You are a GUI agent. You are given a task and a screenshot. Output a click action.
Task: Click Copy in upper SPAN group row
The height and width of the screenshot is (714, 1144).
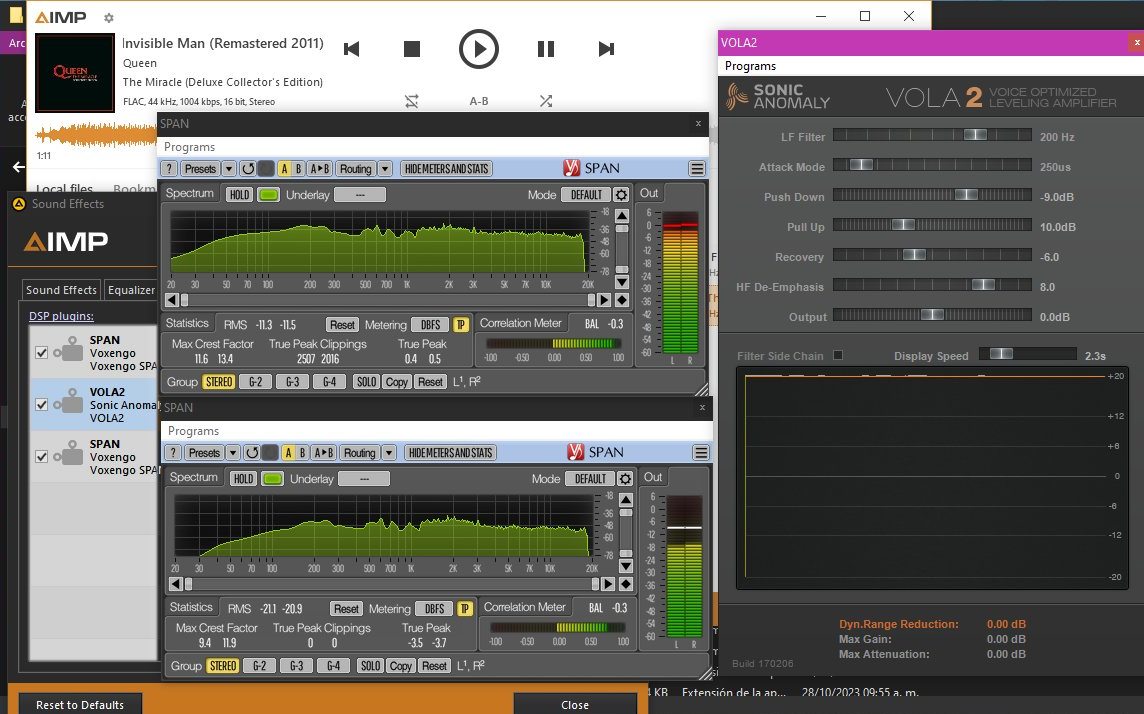(397, 382)
